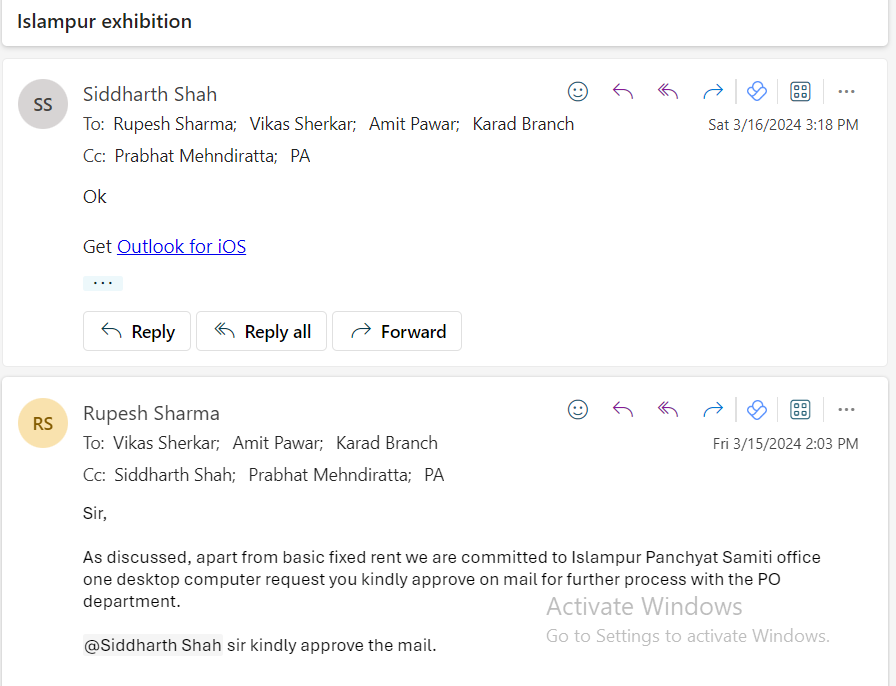Click the Forward button
Screen dimensions: 896x686
click(x=397, y=331)
